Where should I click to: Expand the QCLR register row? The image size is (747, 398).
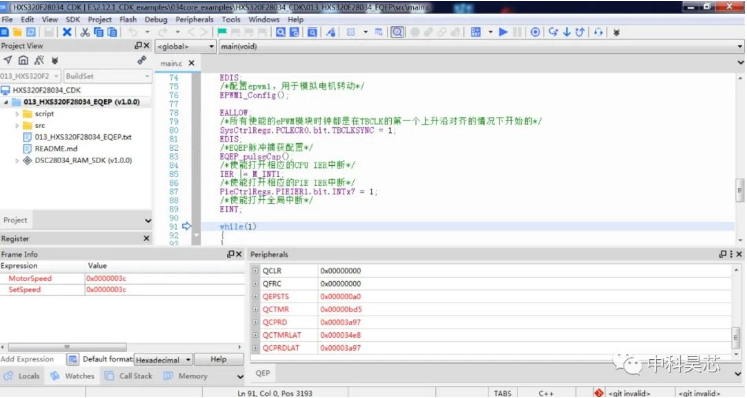[256, 271]
